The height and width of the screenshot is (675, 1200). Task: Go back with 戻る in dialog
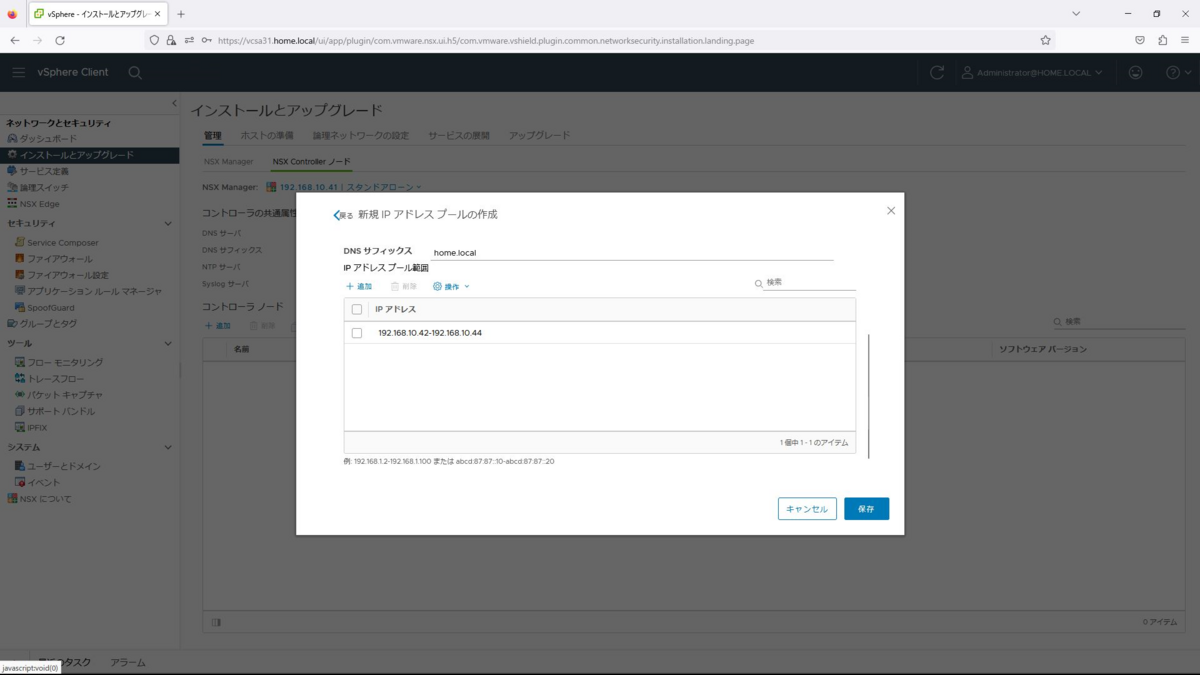pyautogui.click(x=343, y=215)
